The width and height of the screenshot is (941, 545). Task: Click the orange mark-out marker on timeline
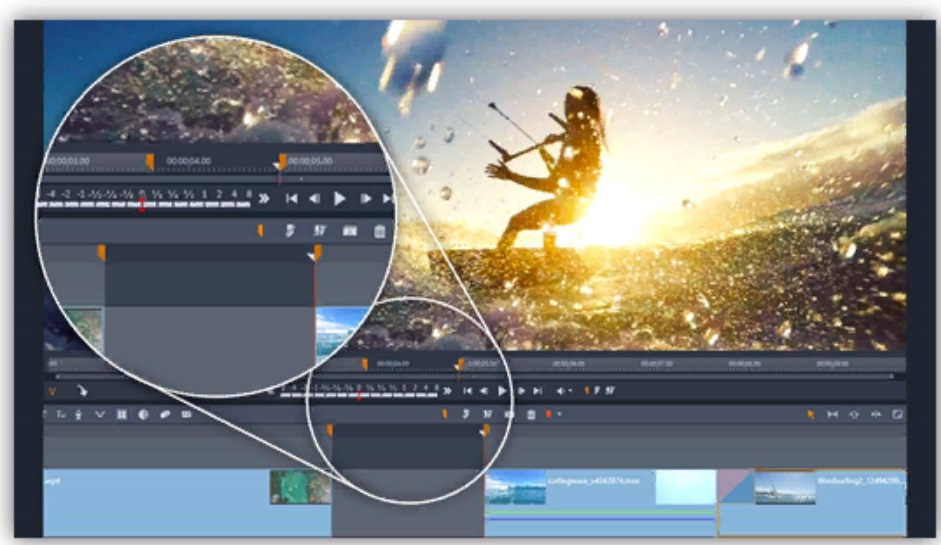coord(486,430)
